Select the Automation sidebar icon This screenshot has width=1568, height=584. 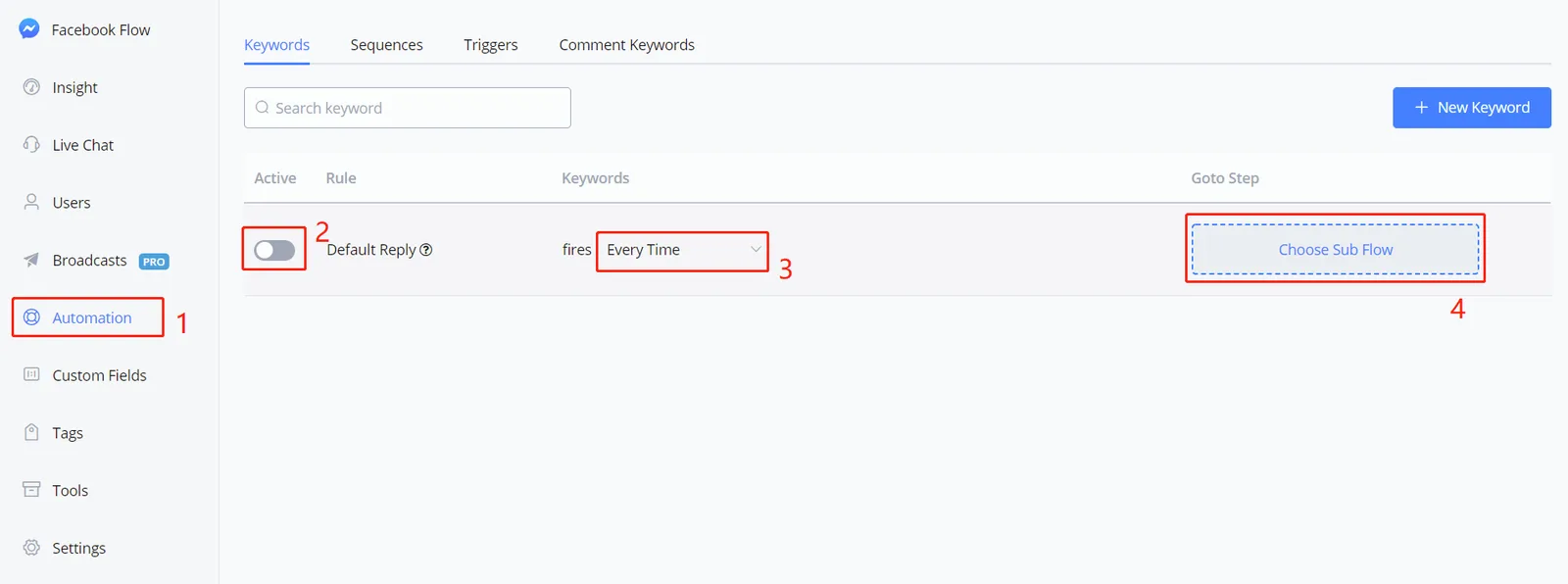[x=31, y=317]
